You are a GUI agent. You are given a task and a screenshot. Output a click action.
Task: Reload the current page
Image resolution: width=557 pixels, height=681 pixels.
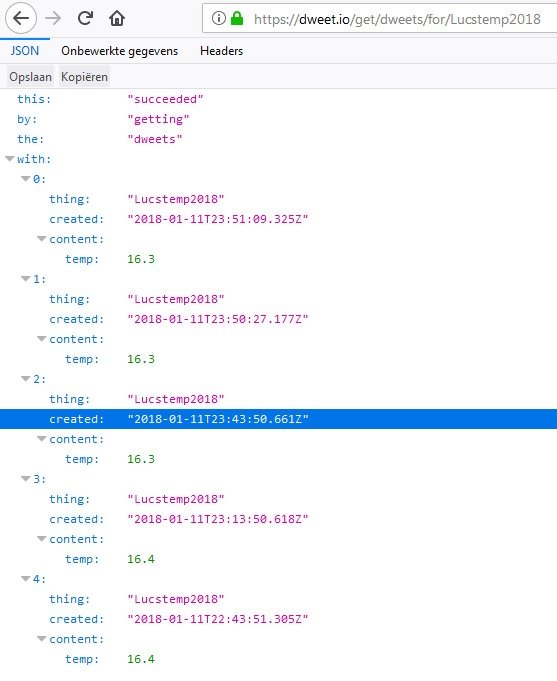(x=85, y=18)
